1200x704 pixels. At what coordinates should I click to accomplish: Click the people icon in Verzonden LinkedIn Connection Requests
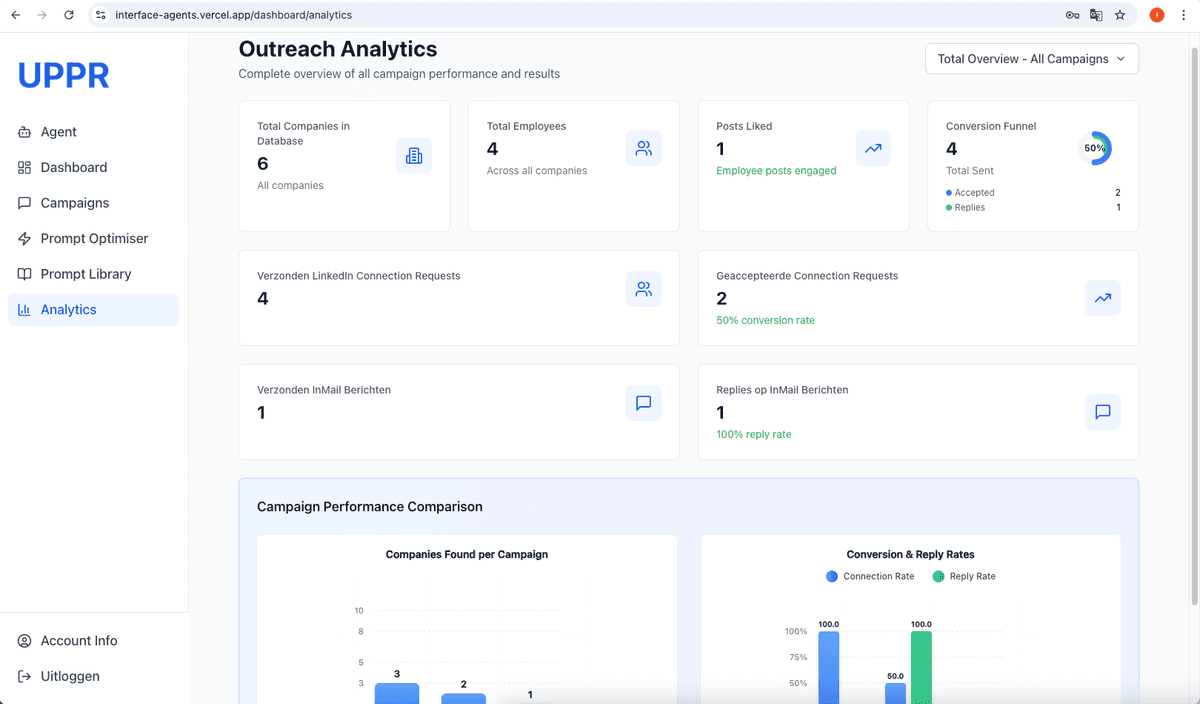(643, 289)
